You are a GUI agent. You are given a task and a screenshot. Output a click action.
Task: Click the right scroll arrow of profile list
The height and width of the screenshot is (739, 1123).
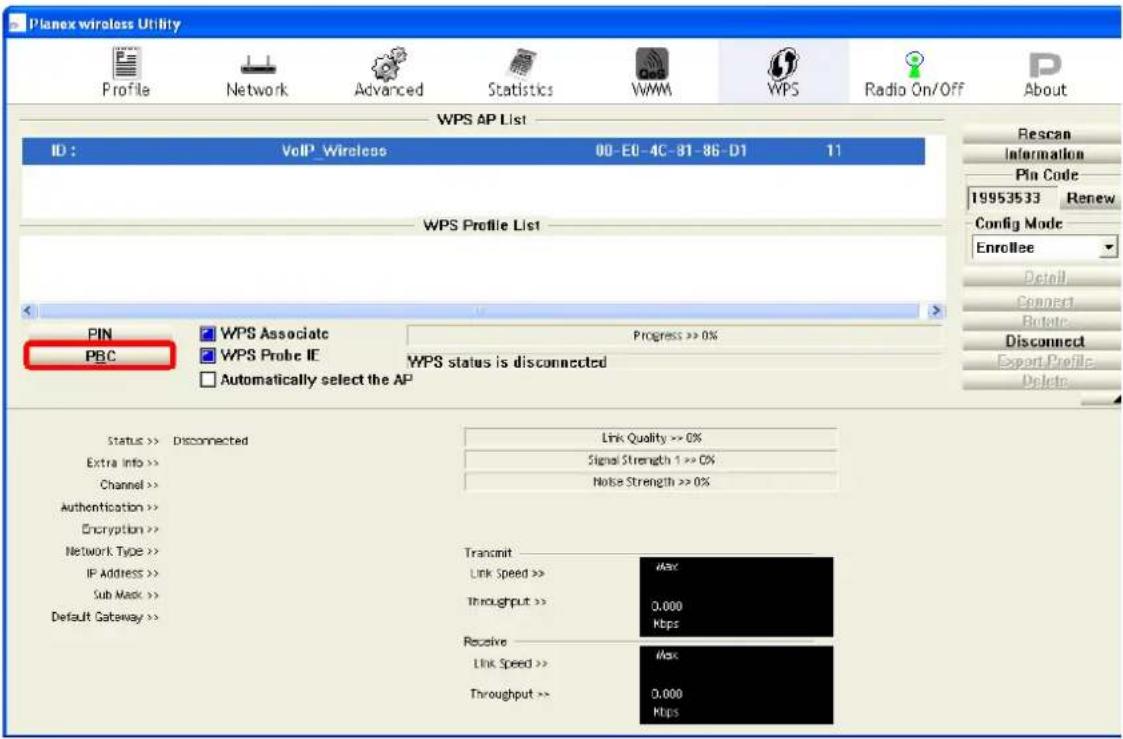tap(935, 311)
